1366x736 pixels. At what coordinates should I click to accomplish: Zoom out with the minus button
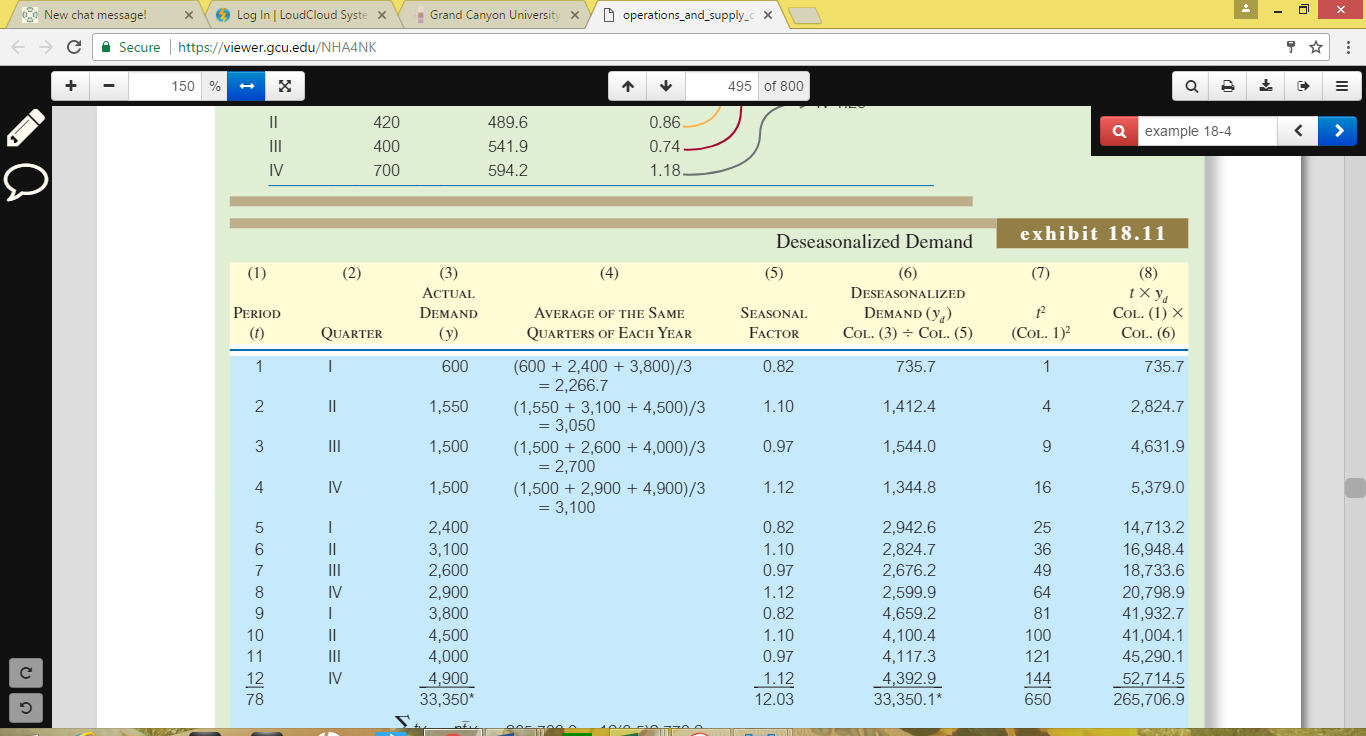(109, 86)
